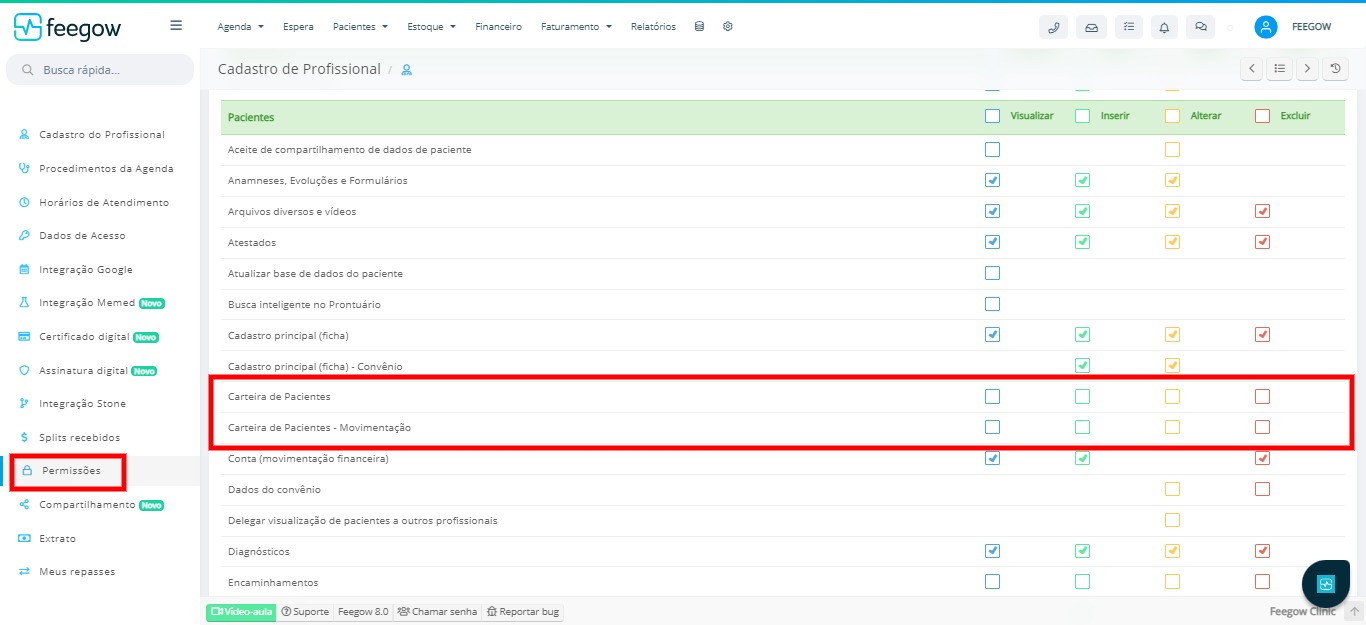
Task: Open the inbox tray button
Action: pyautogui.click(x=1091, y=27)
